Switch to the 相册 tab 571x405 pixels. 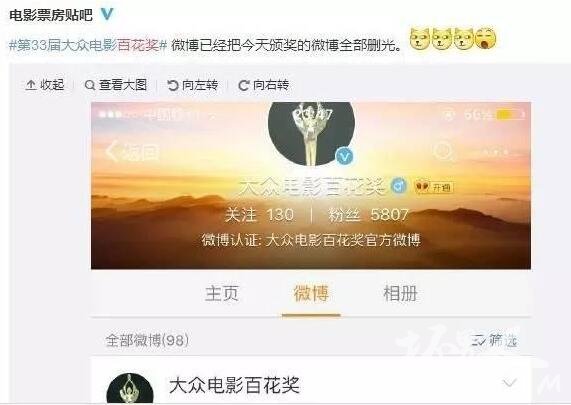(400, 294)
